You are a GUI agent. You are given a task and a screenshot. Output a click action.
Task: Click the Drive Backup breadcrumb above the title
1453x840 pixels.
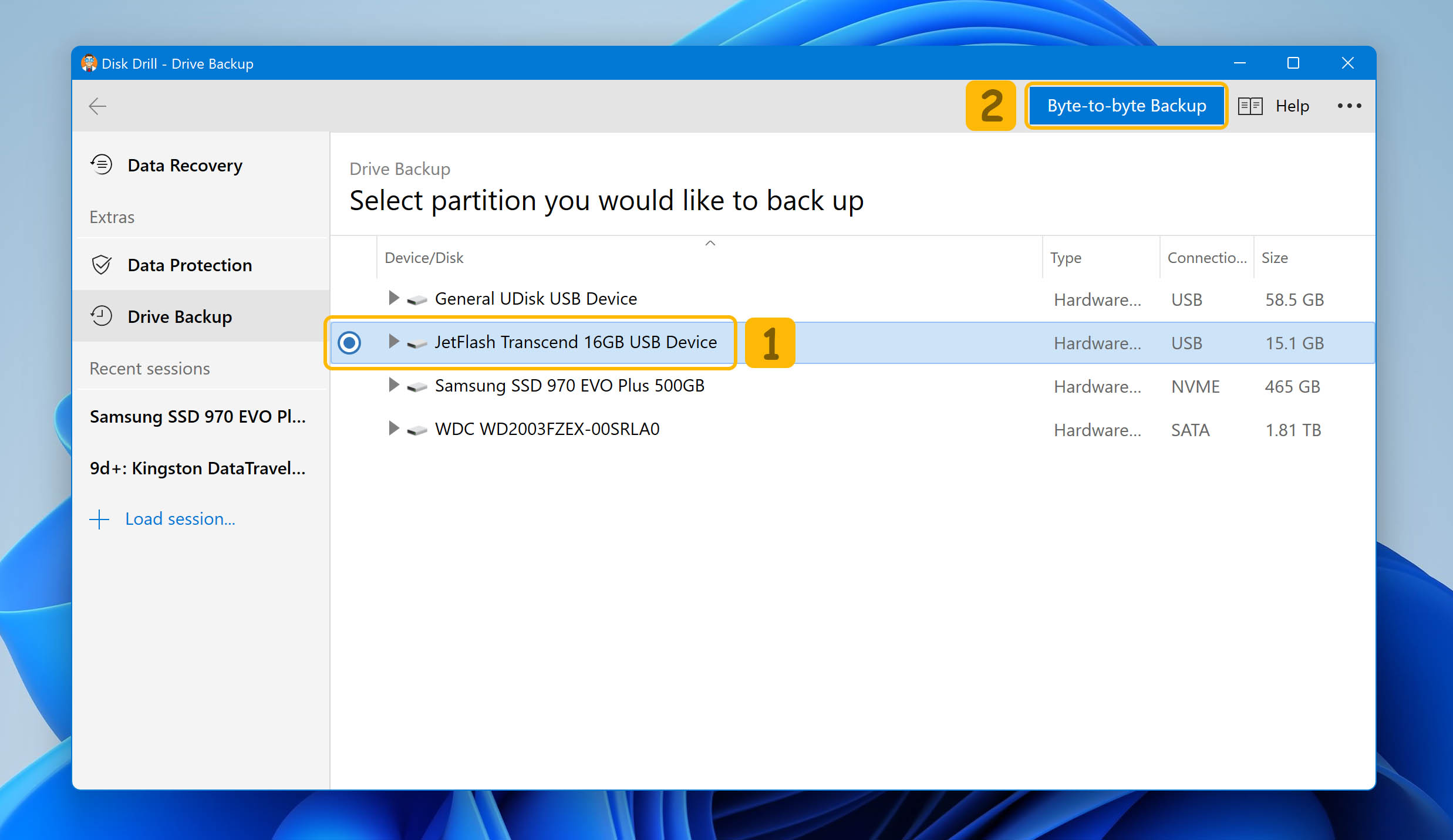click(400, 169)
